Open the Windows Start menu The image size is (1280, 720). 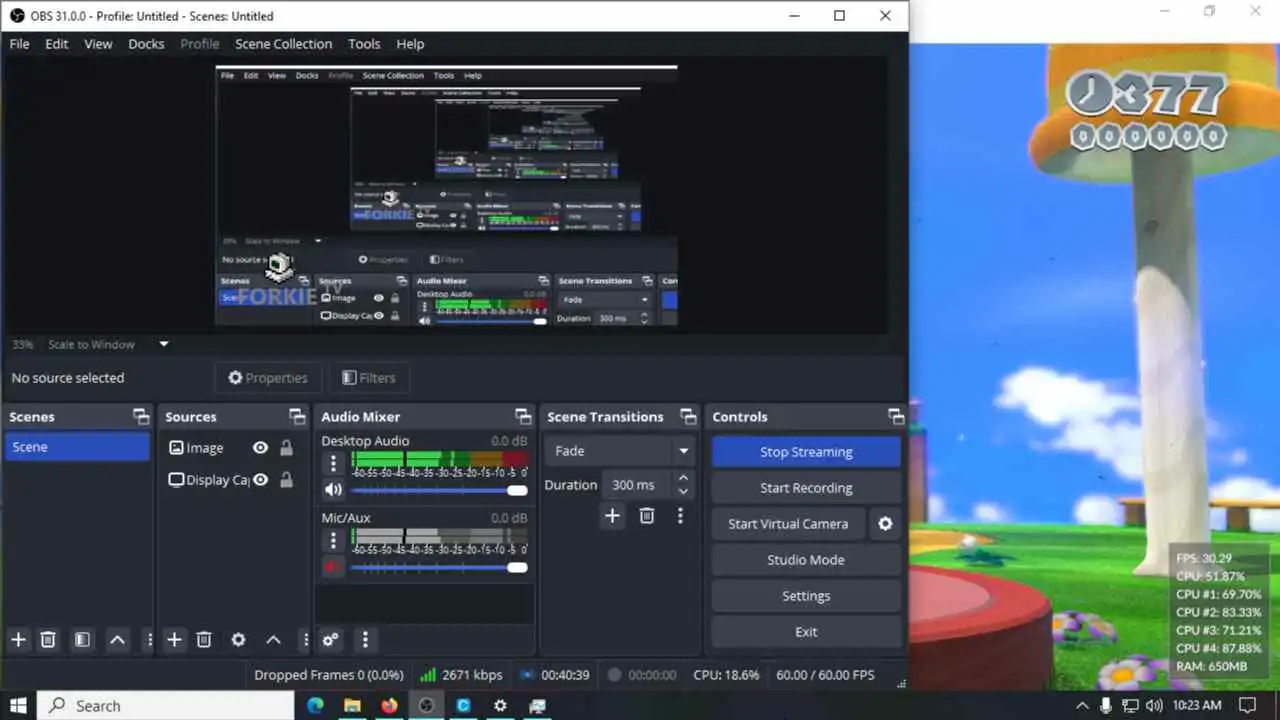(18, 705)
